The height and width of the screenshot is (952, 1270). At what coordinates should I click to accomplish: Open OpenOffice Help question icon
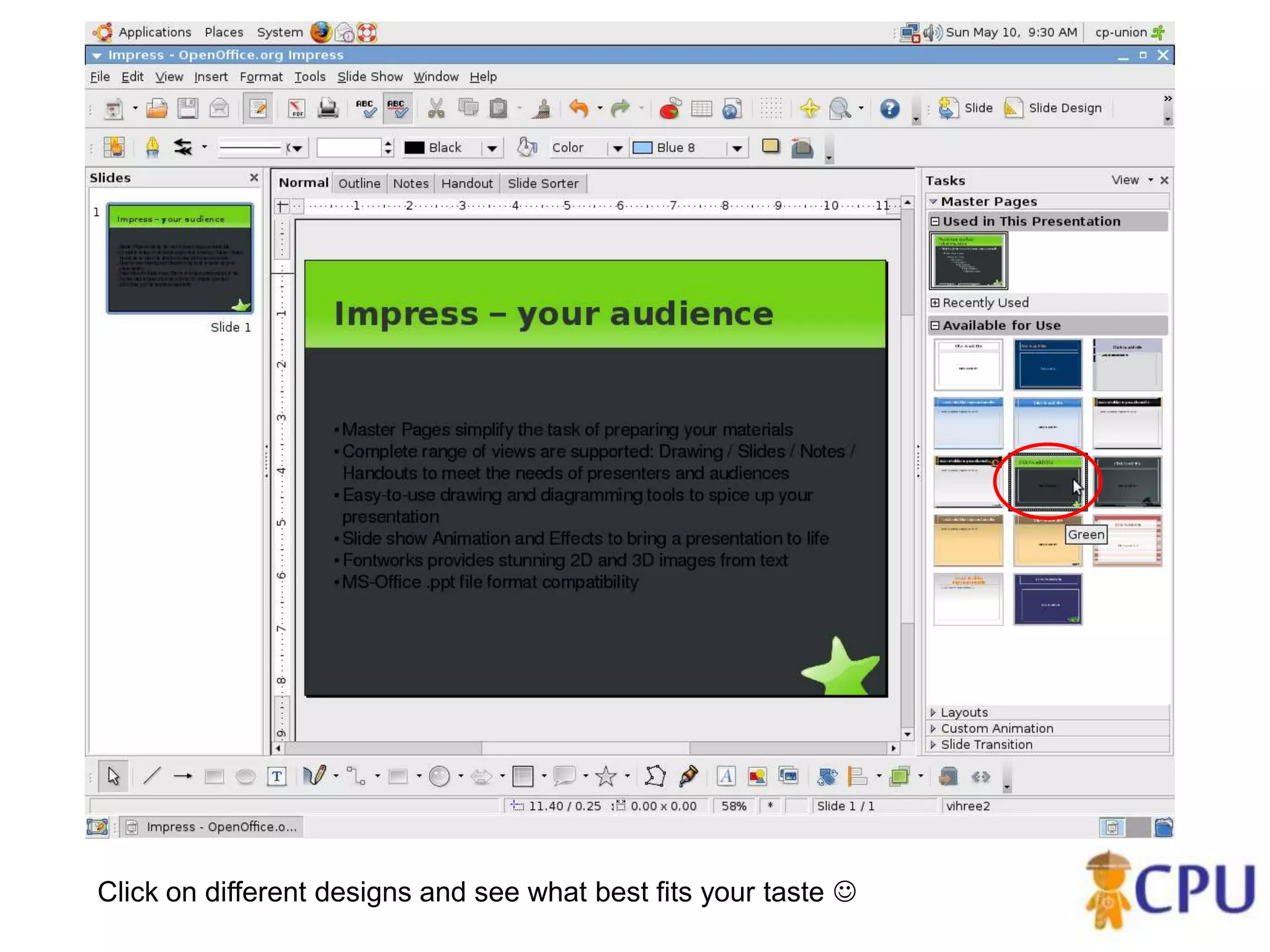(x=890, y=109)
